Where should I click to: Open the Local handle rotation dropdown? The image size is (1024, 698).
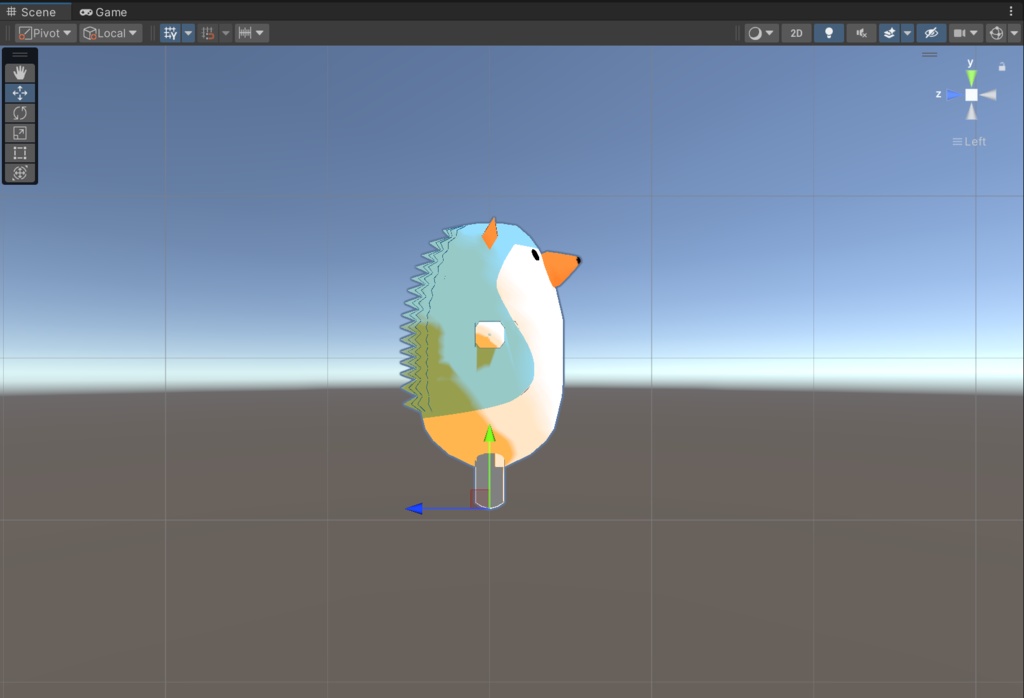[x=110, y=33]
